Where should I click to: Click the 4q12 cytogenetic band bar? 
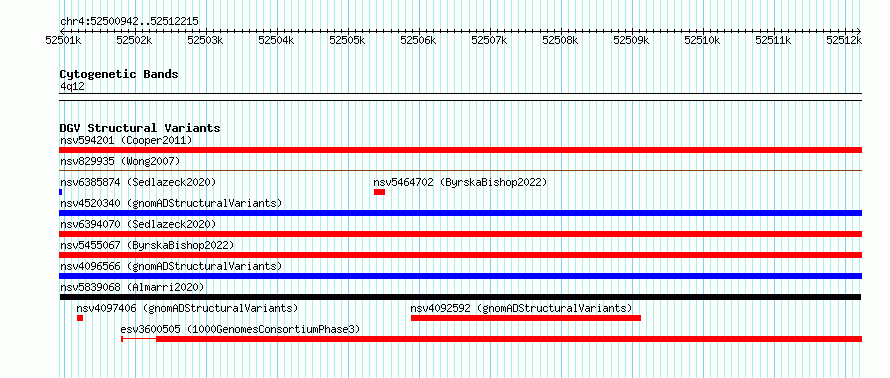(460, 97)
